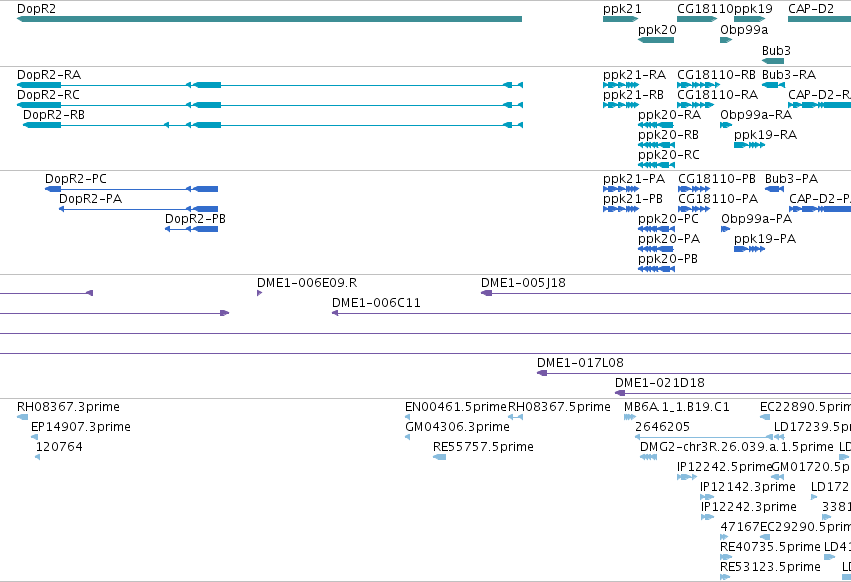Select the ppk20-PA protein feature
Screen dimensions: 851x582
(656, 249)
